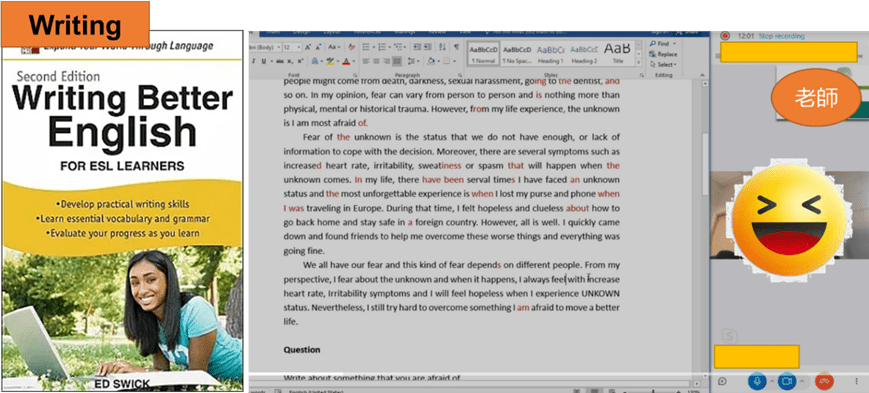This screenshot has height=393, width=869.
Task: Turn off the video camera in call
Action: pos(787,381)
